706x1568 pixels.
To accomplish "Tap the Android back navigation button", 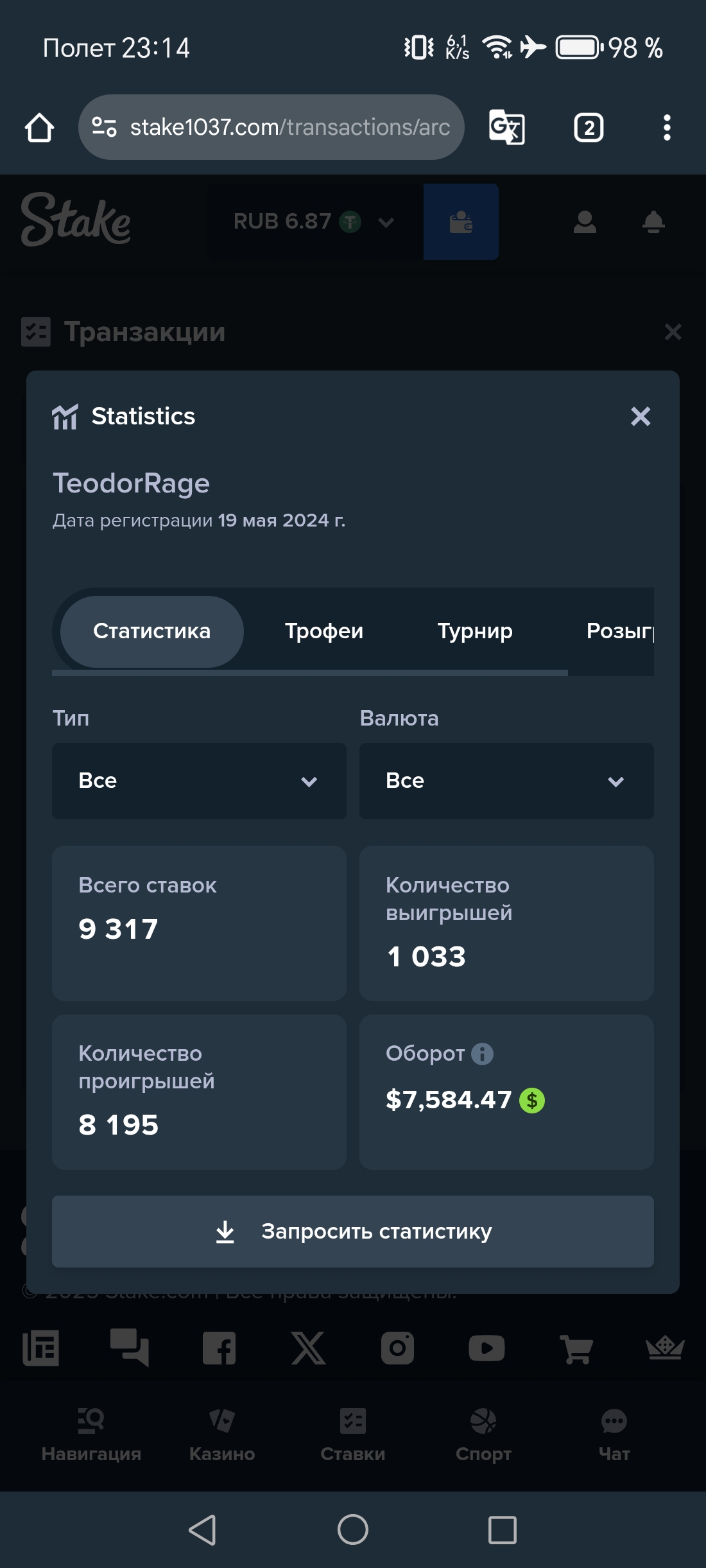I will click(x=203, y=1529).
